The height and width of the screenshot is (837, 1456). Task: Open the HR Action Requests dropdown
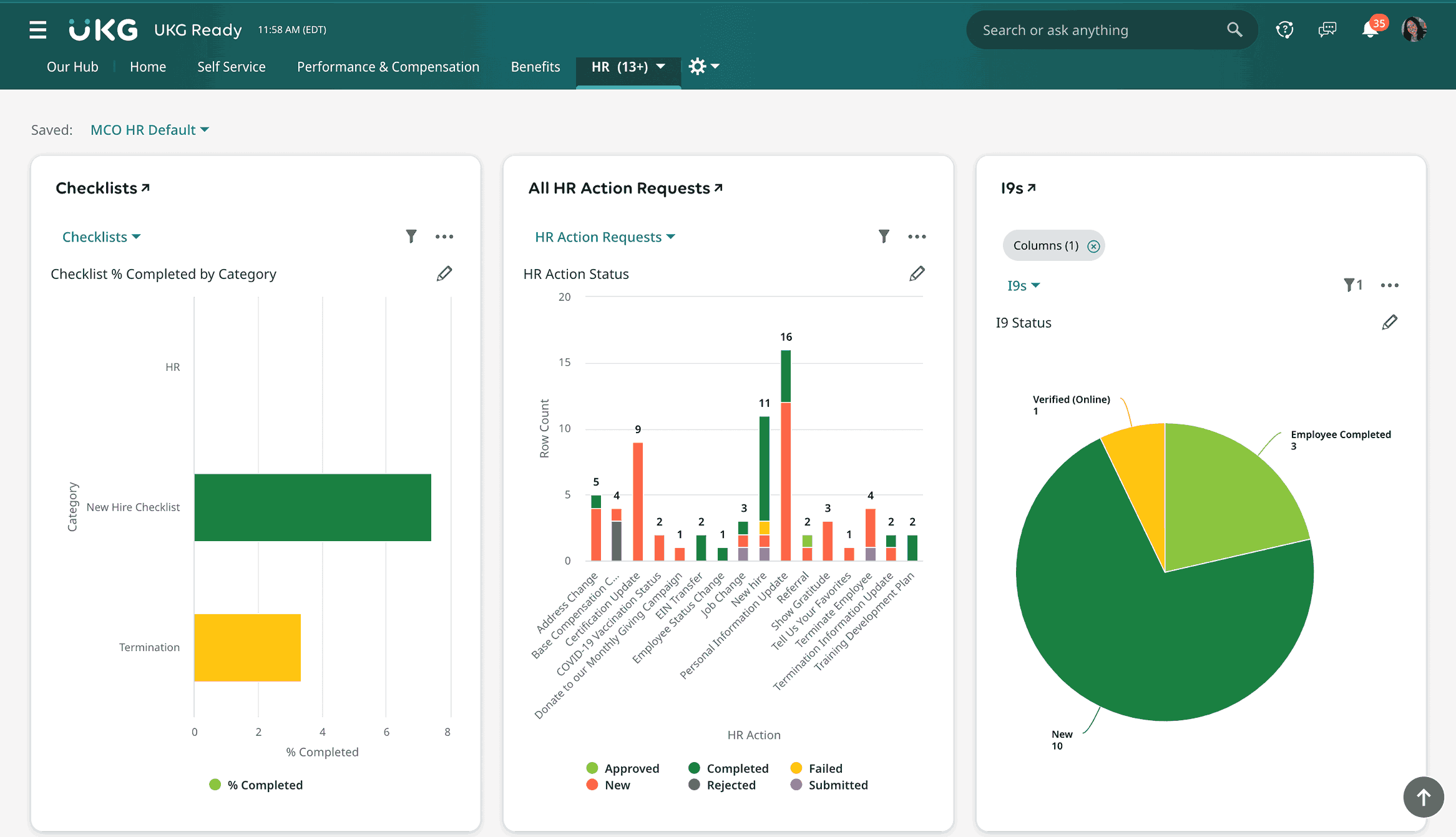(x=605, y=237)
